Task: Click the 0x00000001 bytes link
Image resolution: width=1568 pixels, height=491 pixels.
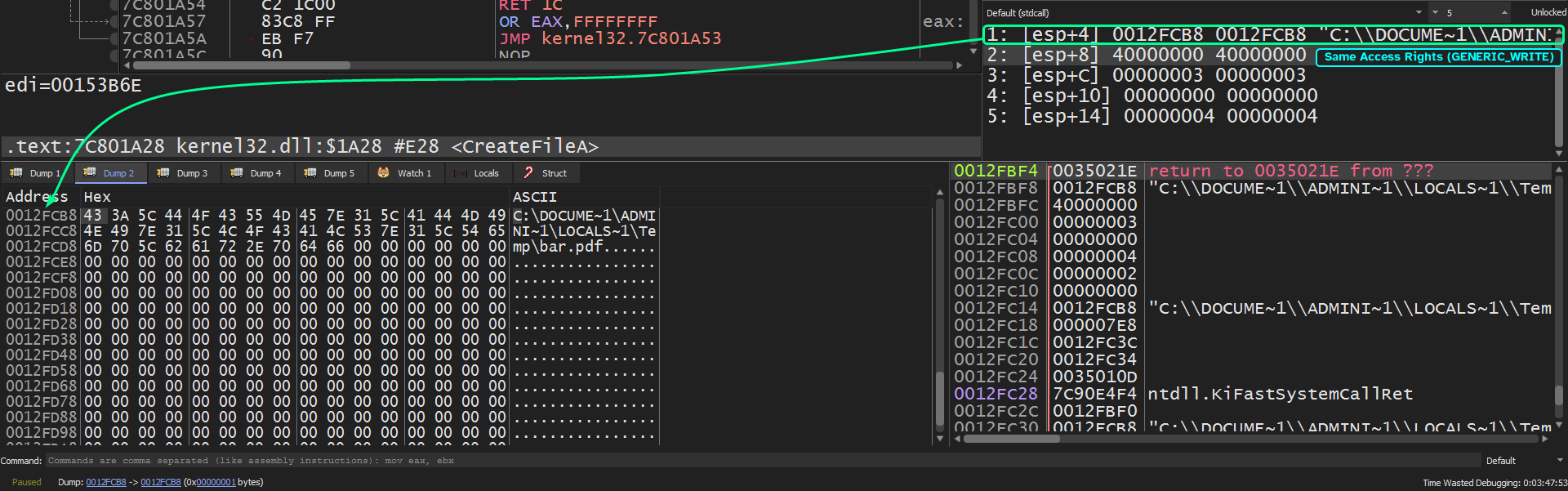Action: click(x=216, y=482)
